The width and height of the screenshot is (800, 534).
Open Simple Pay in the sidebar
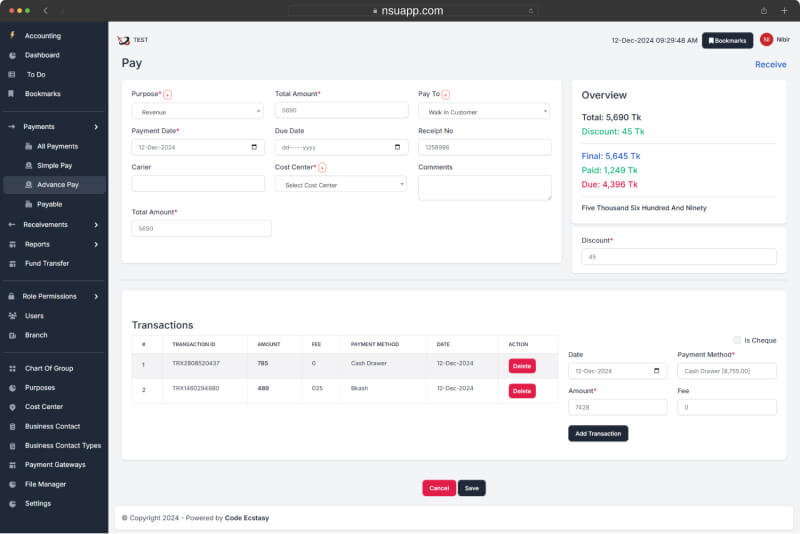click(55, 165)
